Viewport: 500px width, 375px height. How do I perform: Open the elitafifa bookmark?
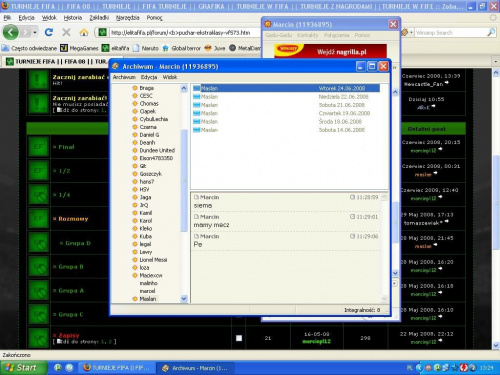115,48
